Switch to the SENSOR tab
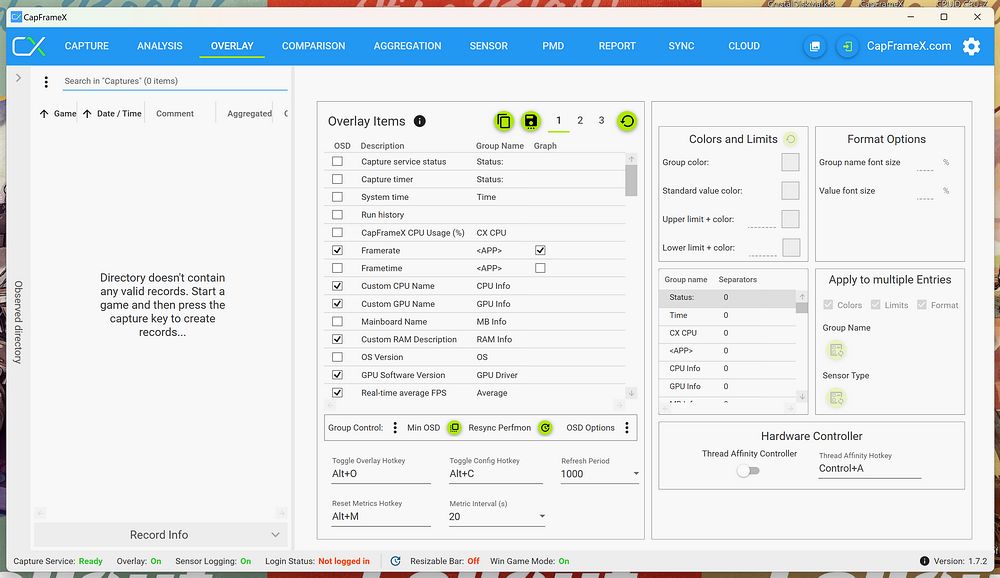This screenshot has width=1000, height=578. tap(489, 46)
